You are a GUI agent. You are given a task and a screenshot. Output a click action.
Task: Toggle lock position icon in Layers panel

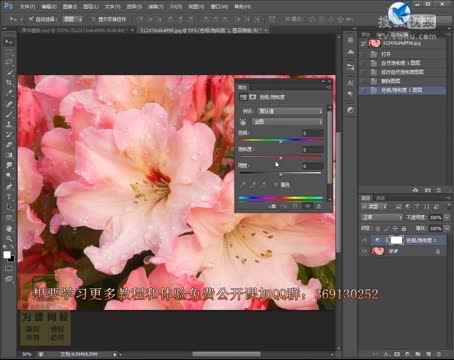[395, 228]
